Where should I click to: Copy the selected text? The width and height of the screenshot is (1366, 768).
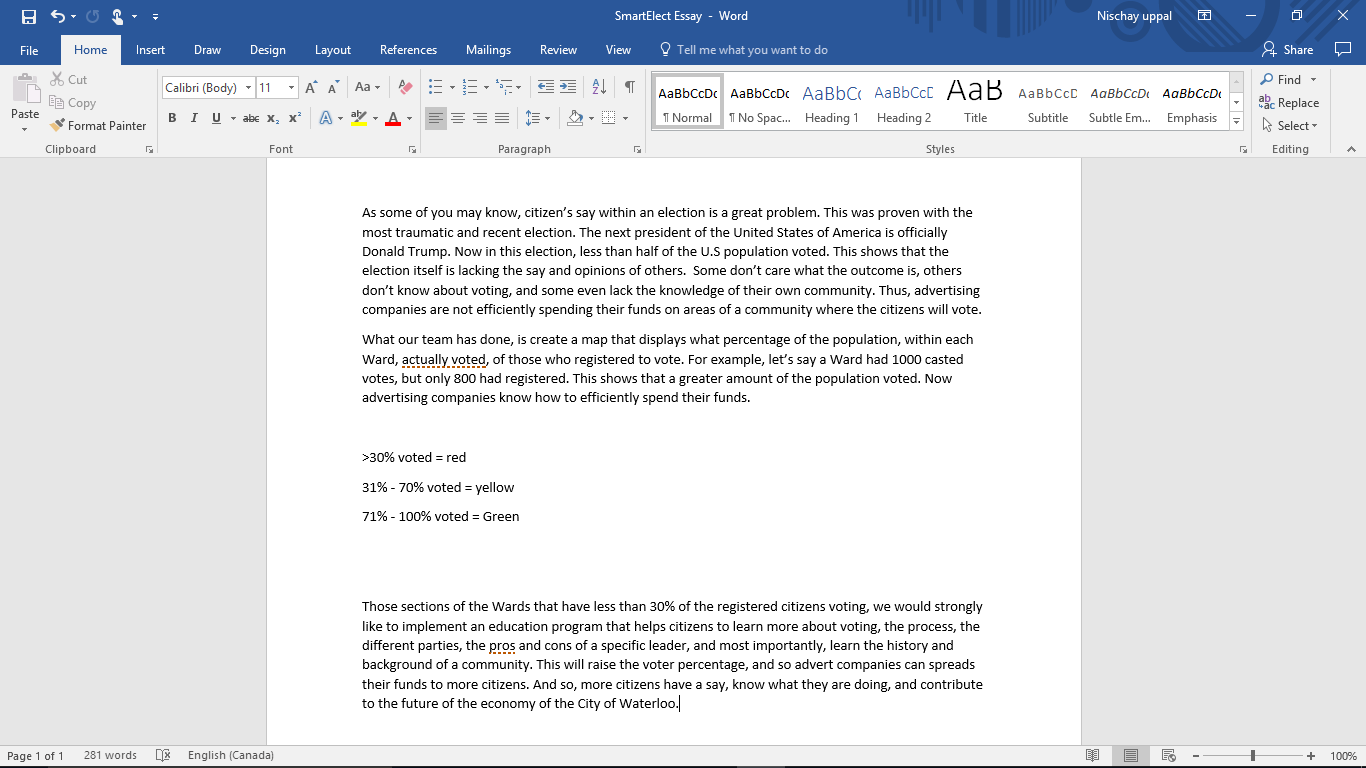(73, 103)
